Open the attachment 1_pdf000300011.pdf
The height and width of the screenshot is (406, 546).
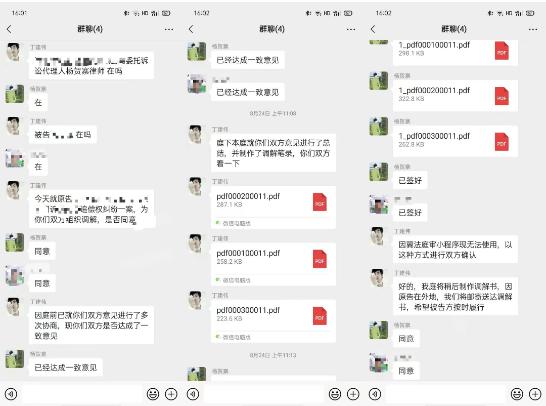pos(455,141)
